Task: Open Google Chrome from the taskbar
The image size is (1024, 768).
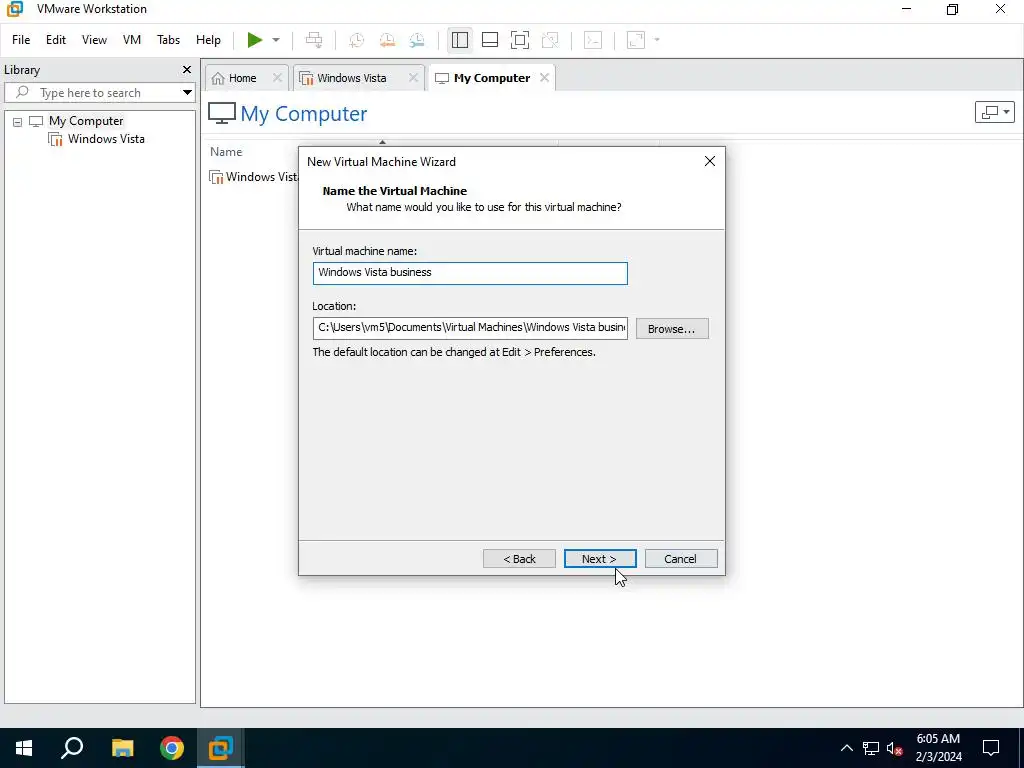Action: point(172,748)
